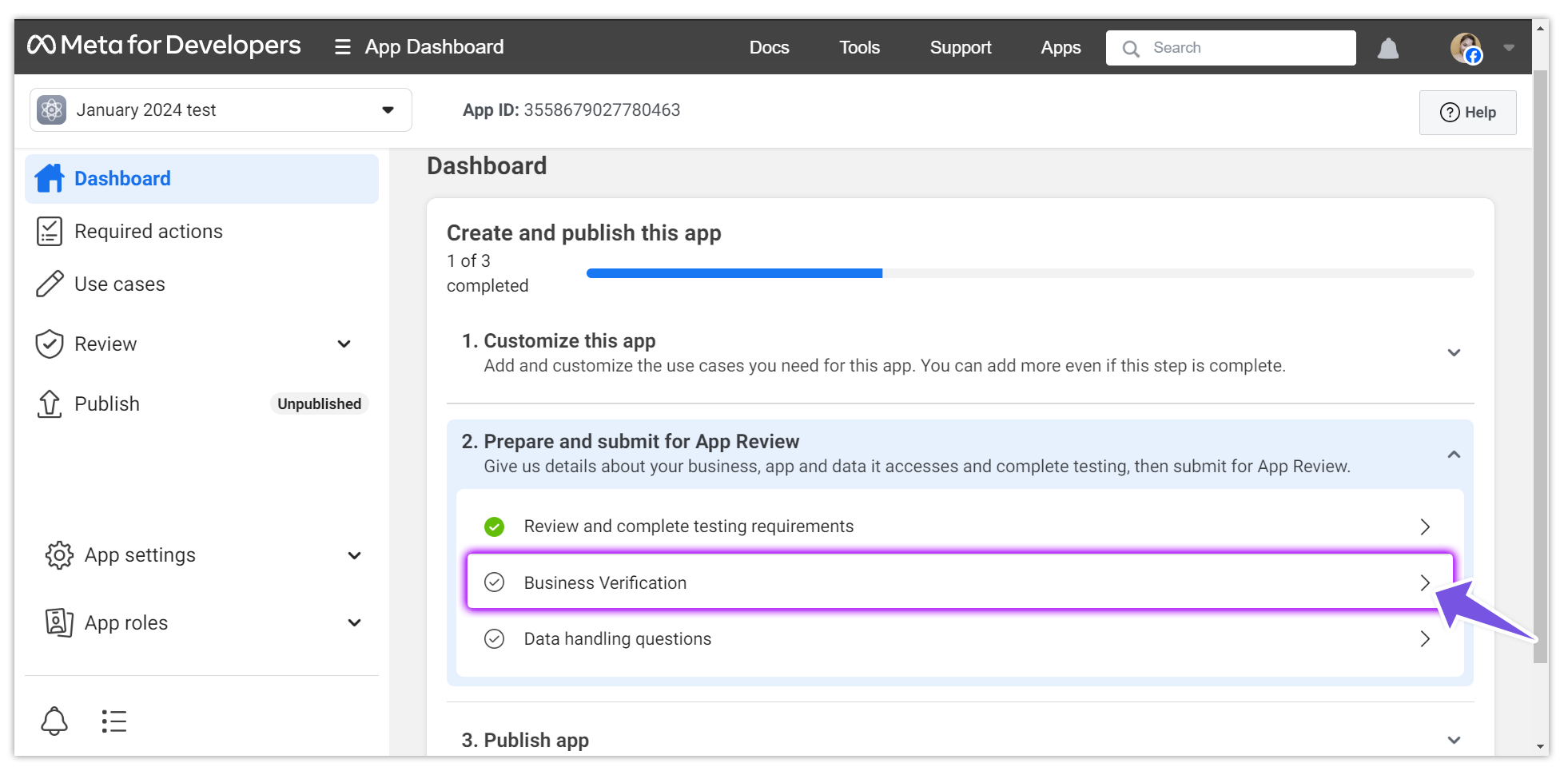This screenshot has width=1568, height=775.
Task: Click the Help button
Action: 1467,113
